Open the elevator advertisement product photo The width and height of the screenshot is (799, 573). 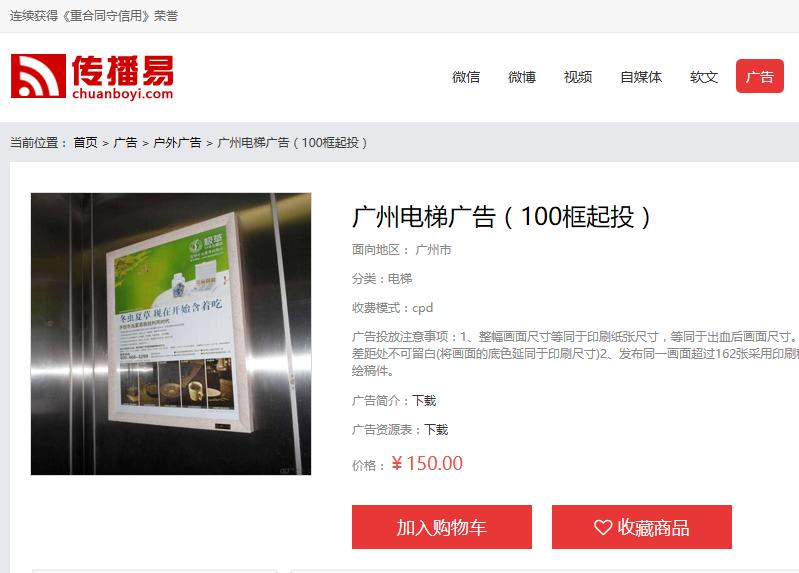171,334
